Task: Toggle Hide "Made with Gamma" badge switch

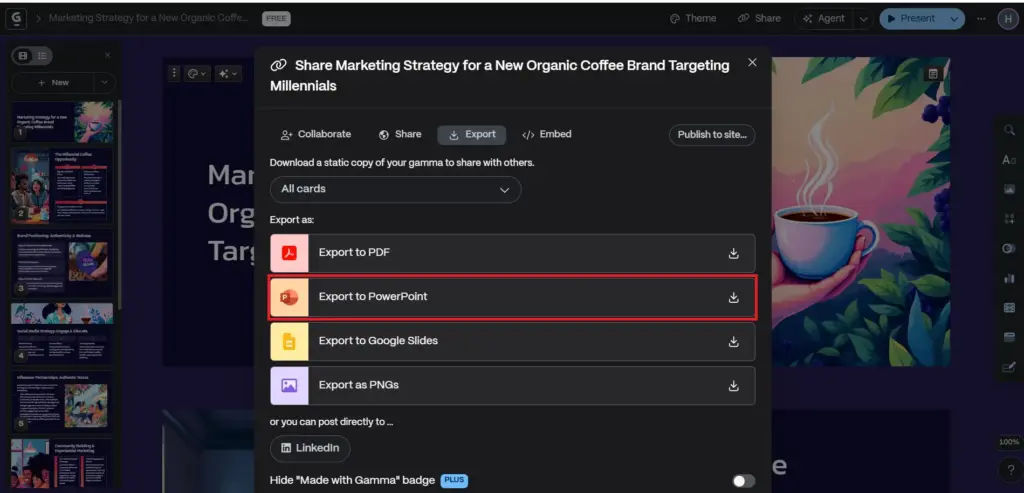Action: click(x=742, y=481)
